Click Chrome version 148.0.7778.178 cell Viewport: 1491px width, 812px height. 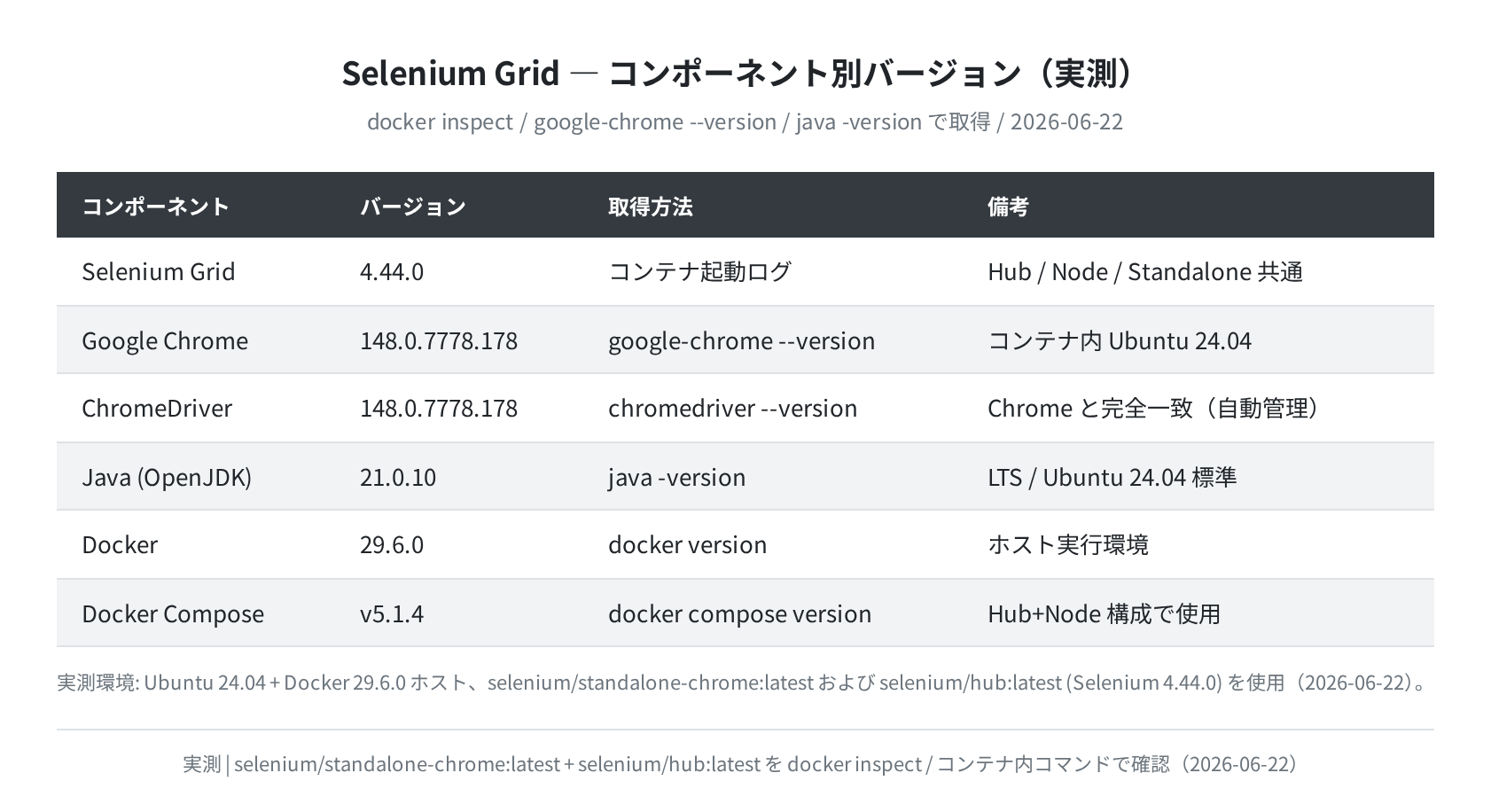click(x=439, y=340)
